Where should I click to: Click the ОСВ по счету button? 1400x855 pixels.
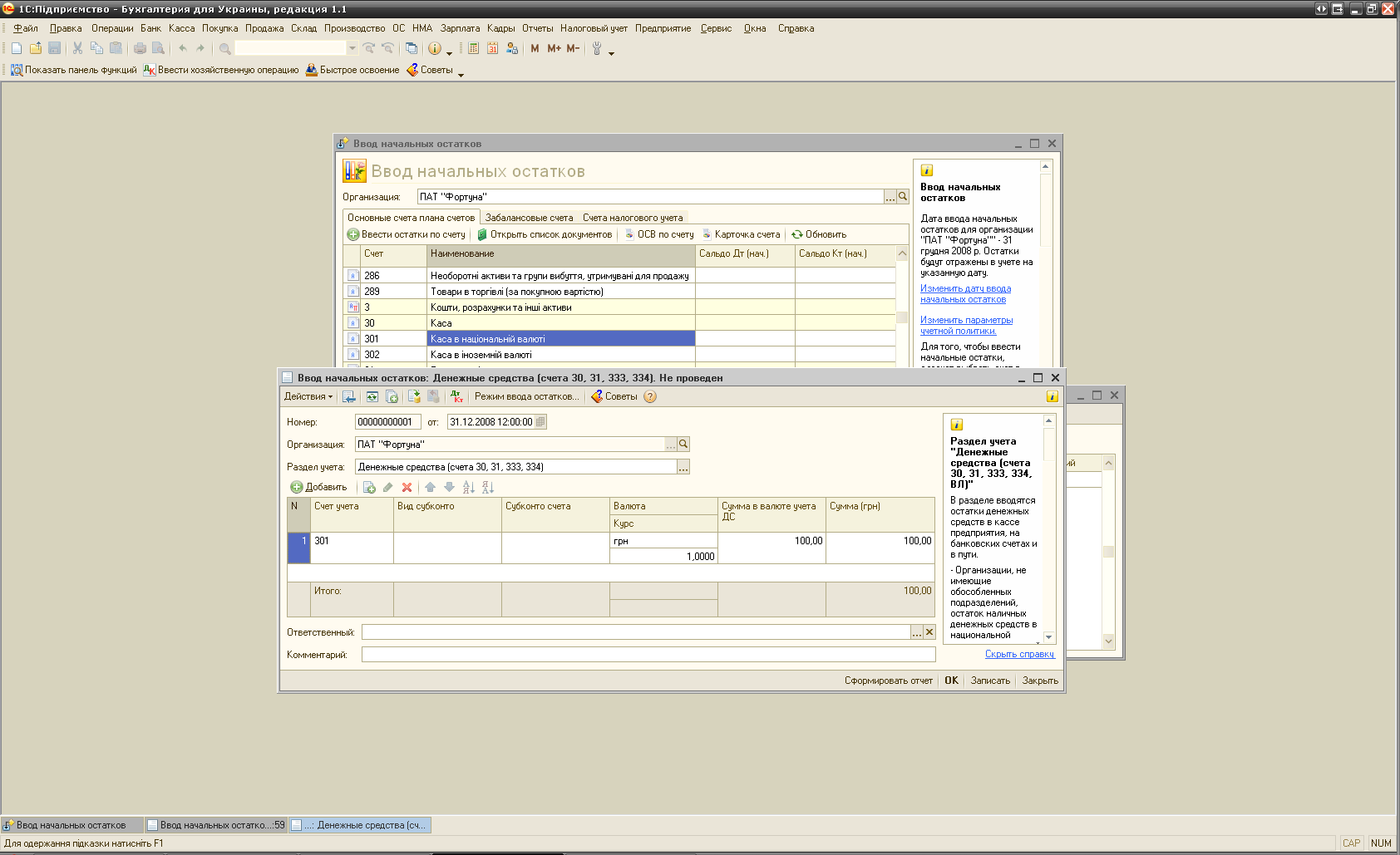[659, 234]
